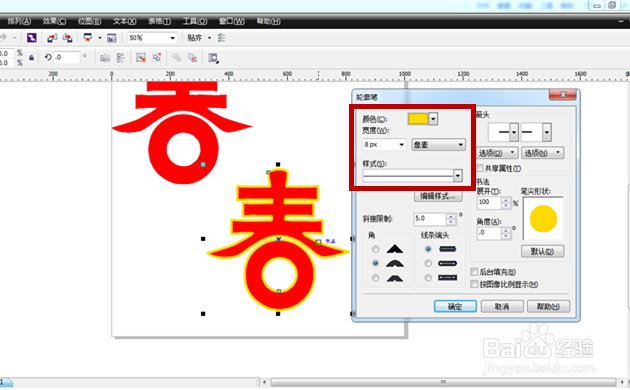Open the start arrowhead dropdown
The width and height of the screenshot is (630, 390).
click(x=514, y=132)
